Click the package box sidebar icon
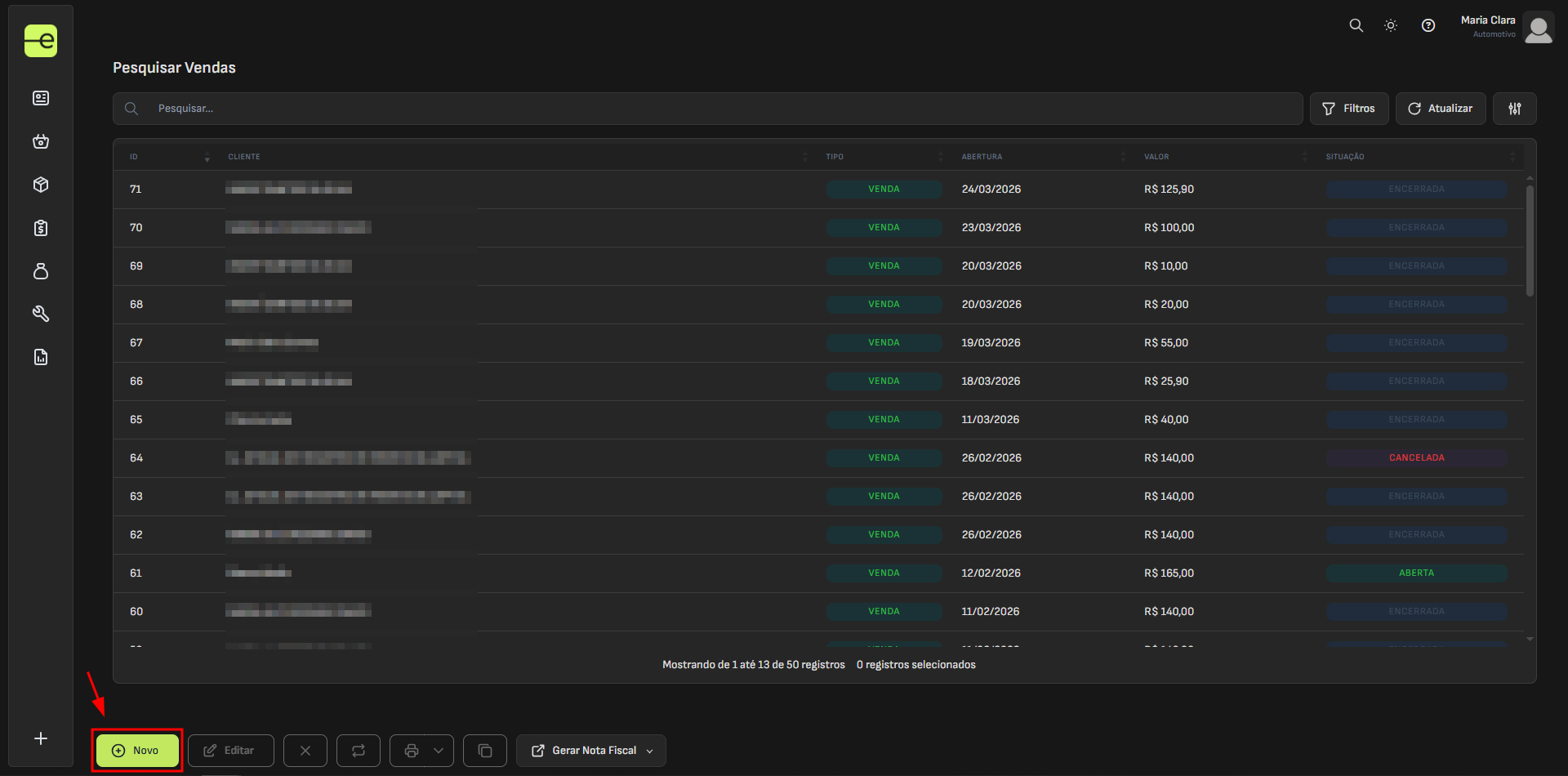The image size is (1568, 776). (41, 185)
